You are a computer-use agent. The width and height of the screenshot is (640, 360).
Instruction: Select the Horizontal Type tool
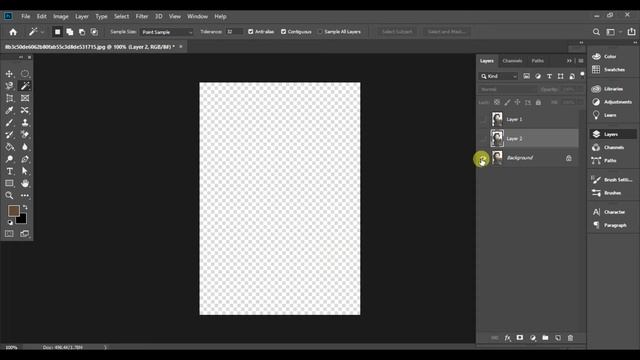click(x=9, y=171)
